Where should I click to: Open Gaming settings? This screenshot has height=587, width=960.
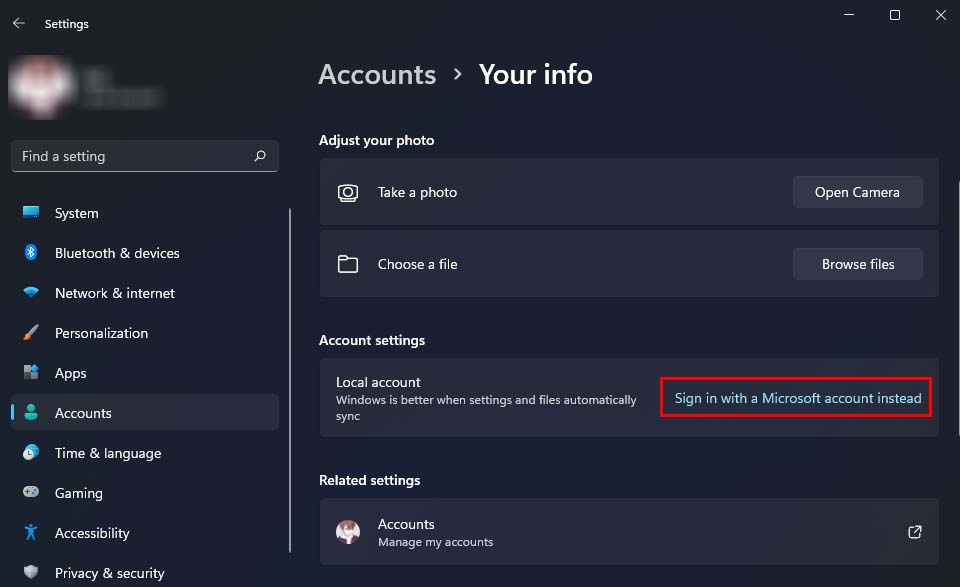(x=144, y=493)
